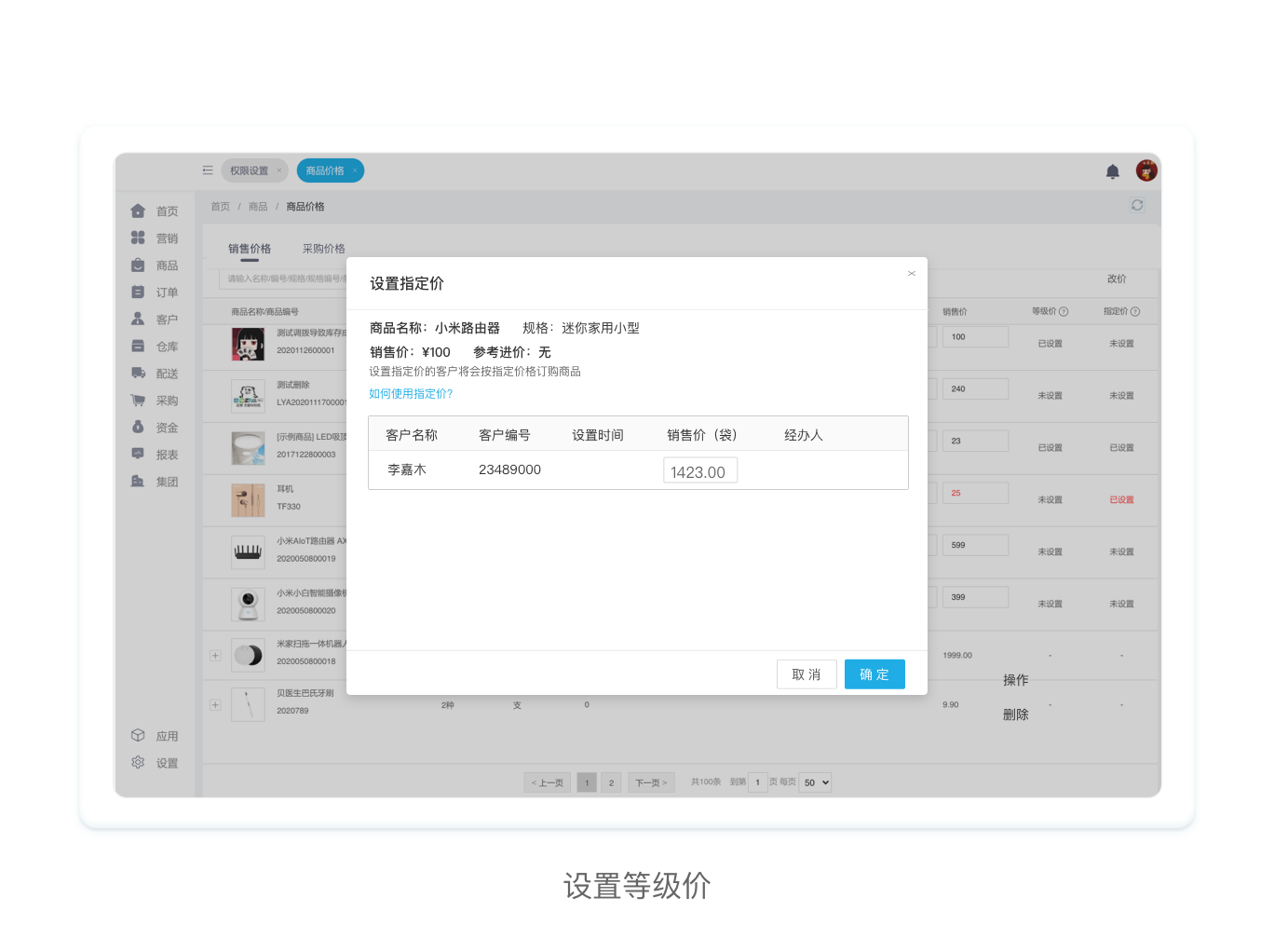Switch to the 采购价格 tab

click(323, 249)
